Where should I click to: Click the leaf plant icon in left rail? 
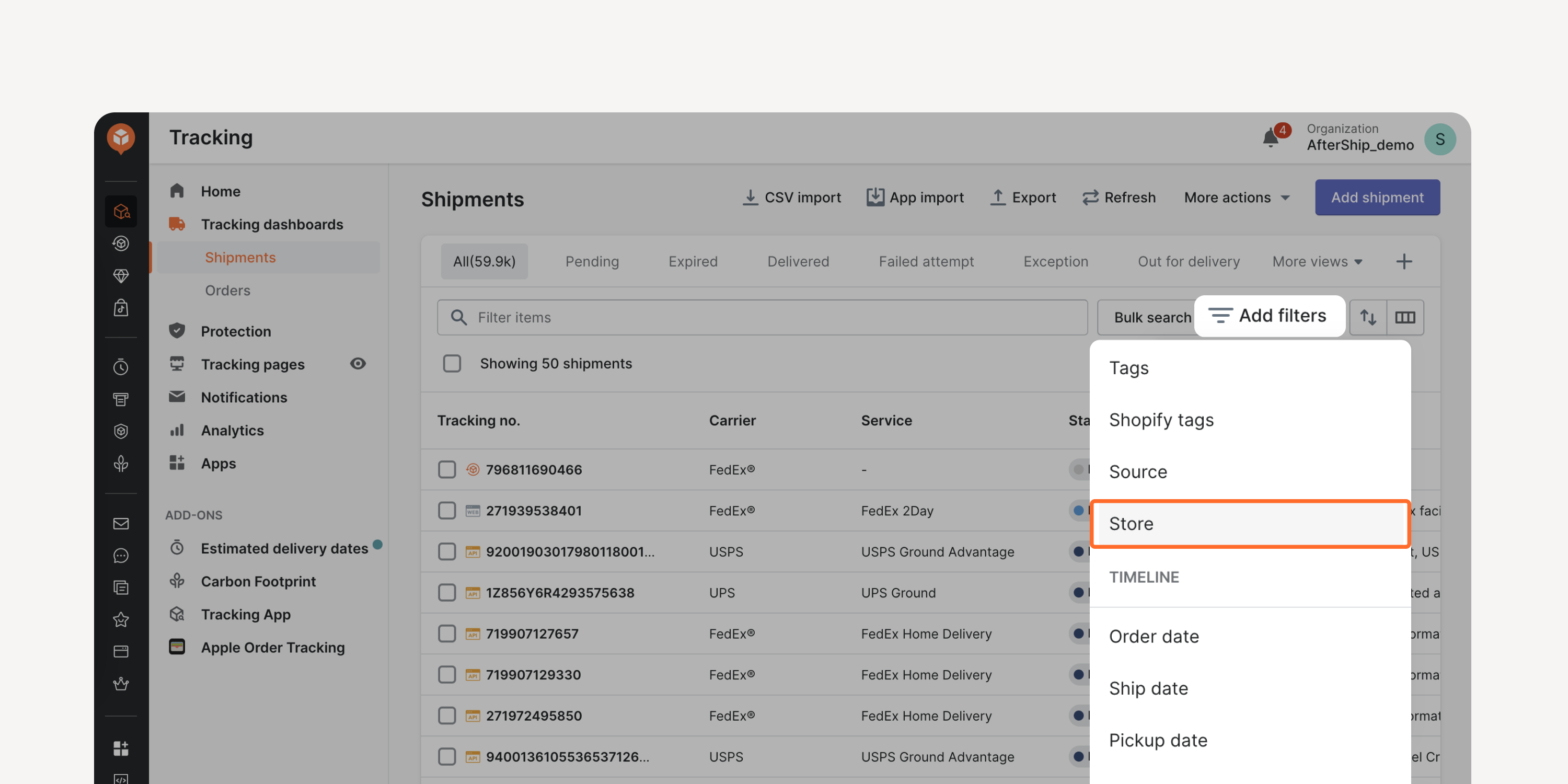[x=121, y=464]
